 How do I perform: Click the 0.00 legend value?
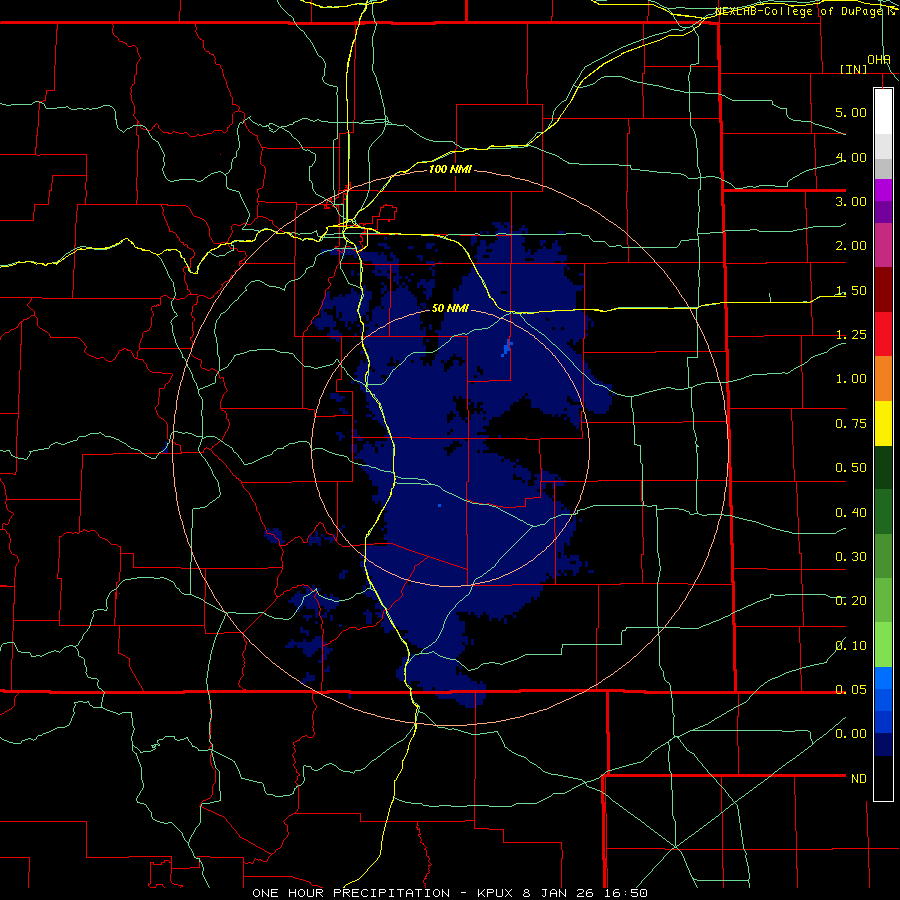[851, 734]
